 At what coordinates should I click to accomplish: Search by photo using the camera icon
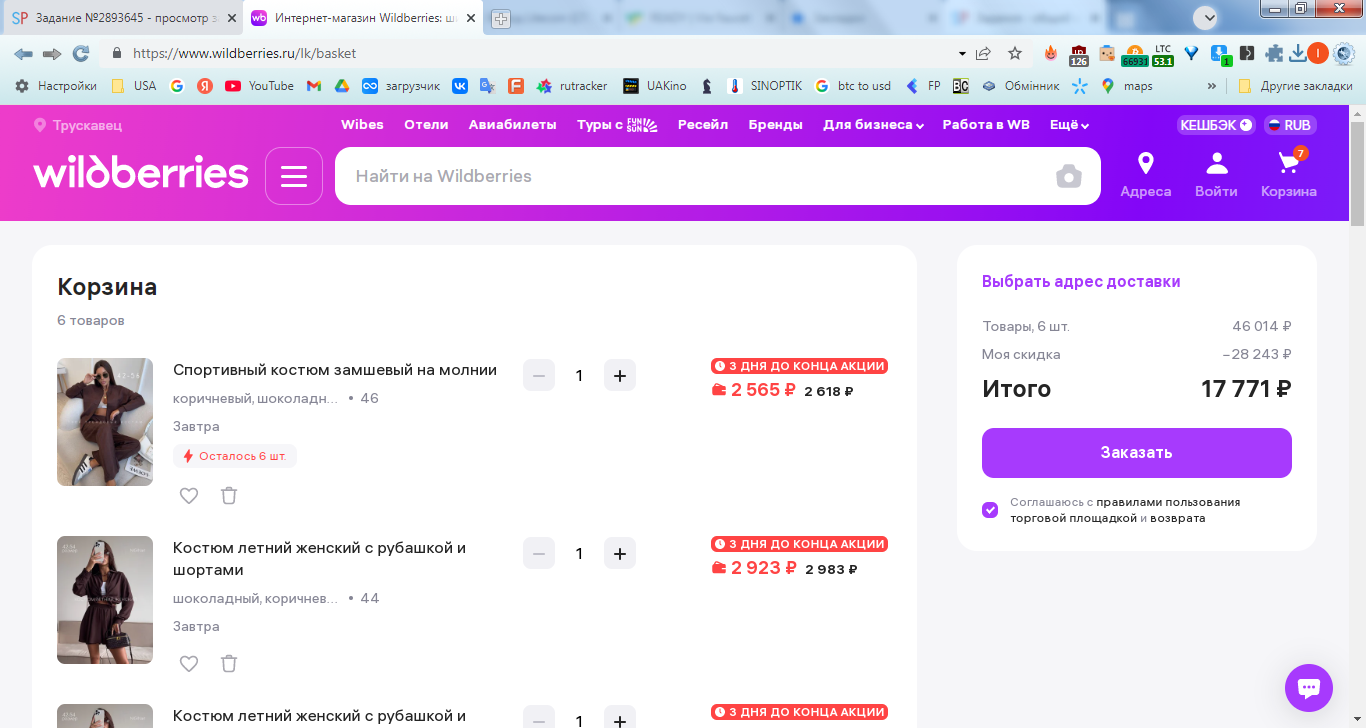(1069, 176)
